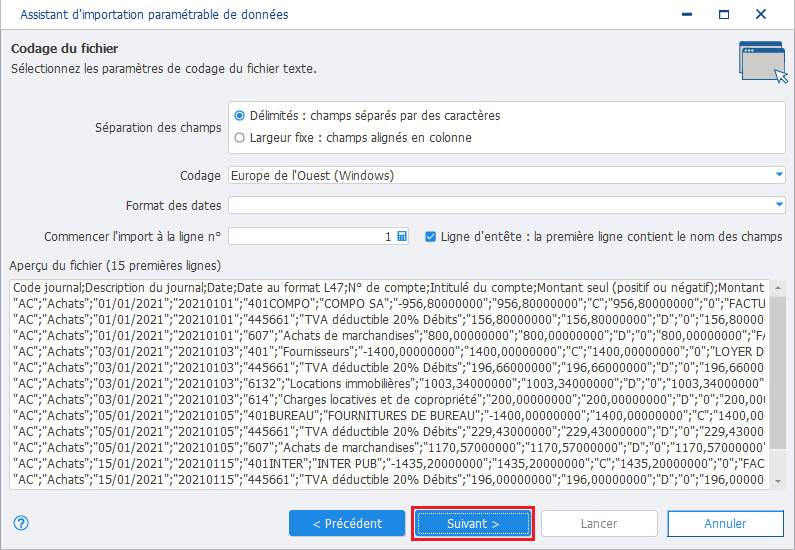
Task: Go back with the Précédent button
Action: pos(347,523)
